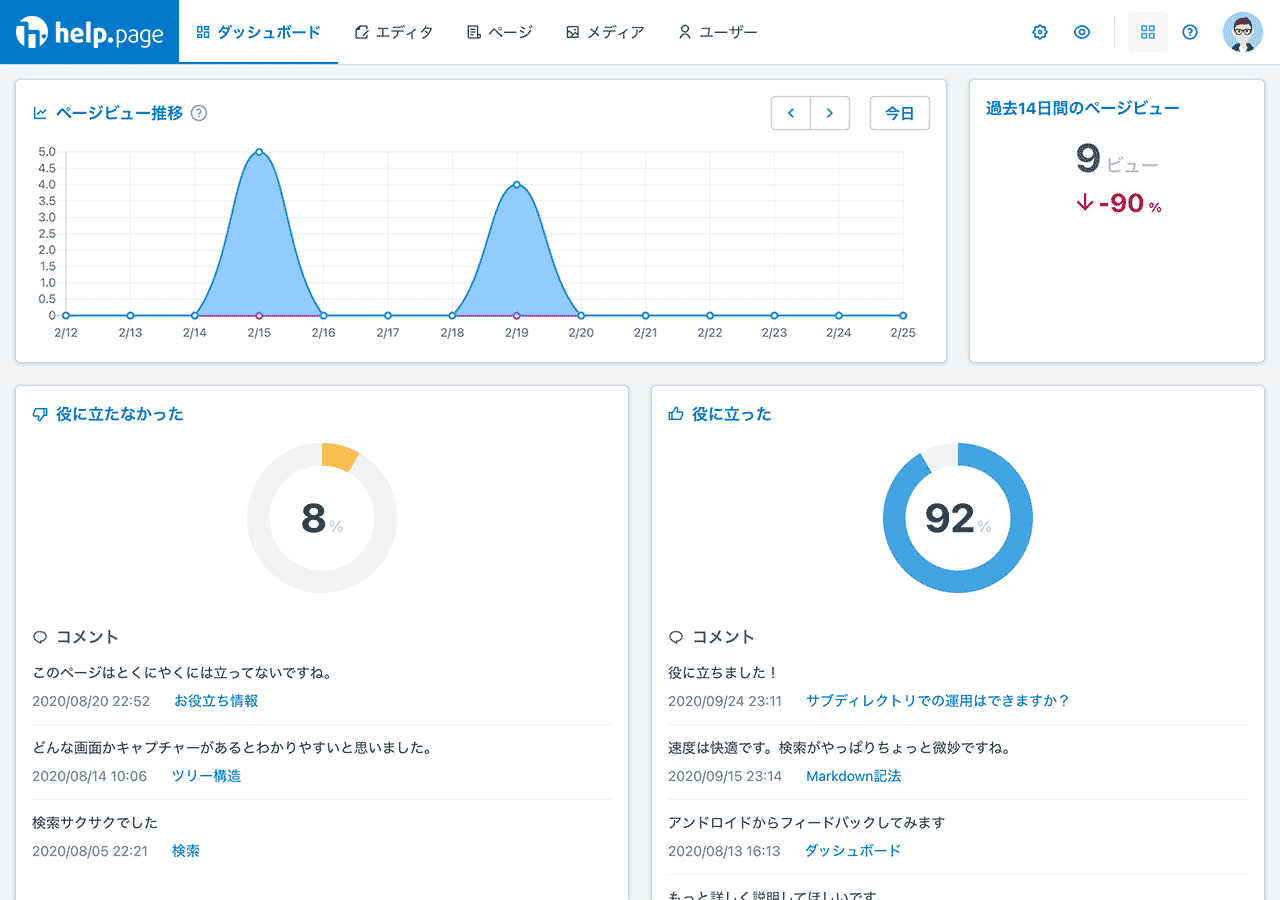1280x900 pixels.
Task: Click the help.page logo
Action: 90,32
